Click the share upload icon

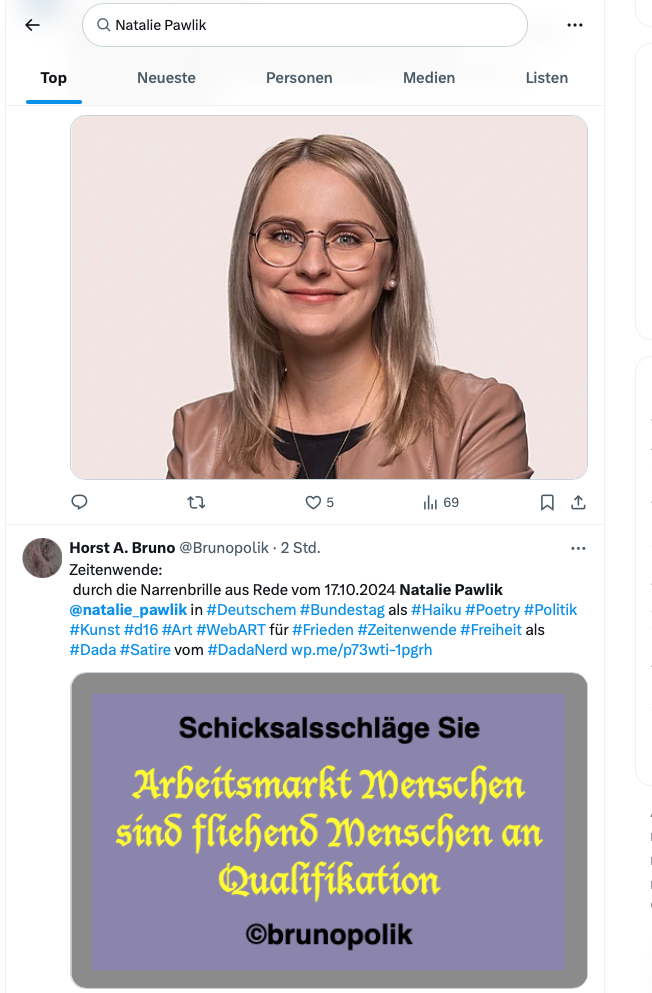pyautogui.click(x=578, y=502)
